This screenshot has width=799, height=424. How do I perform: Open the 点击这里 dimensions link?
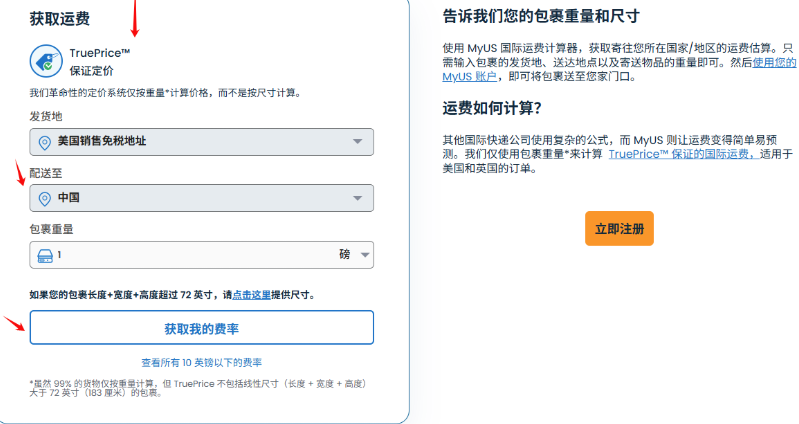[252, 295]
